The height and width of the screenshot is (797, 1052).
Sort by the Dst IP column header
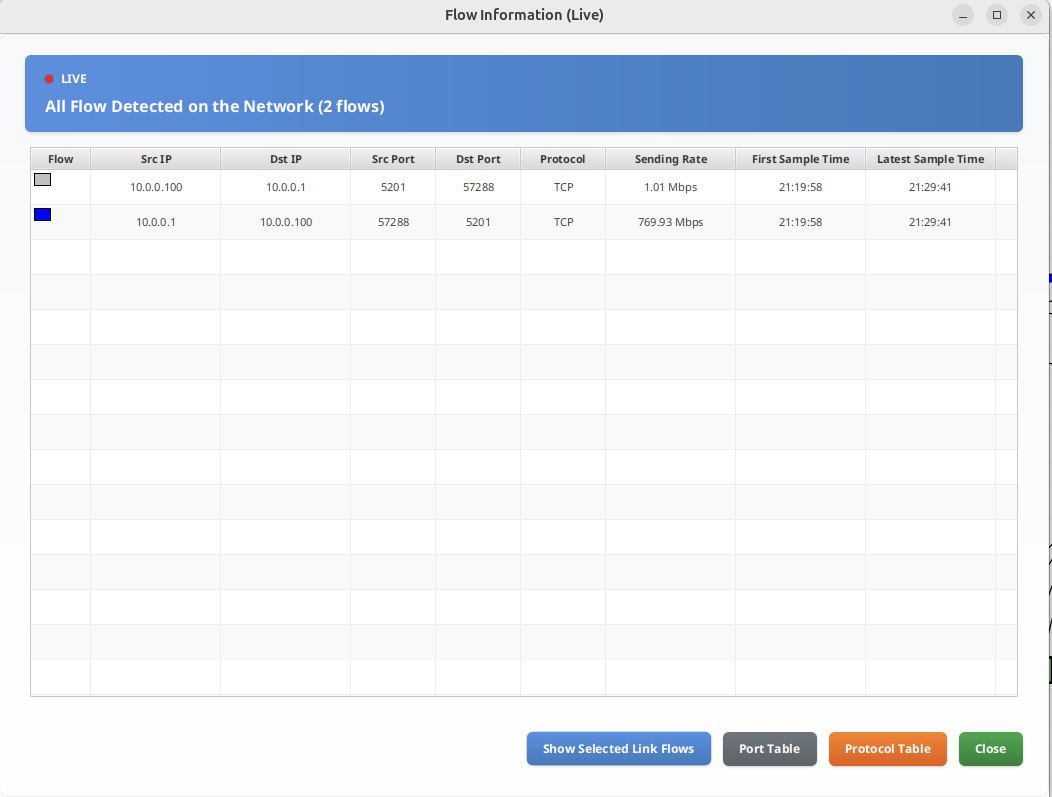point(286,159)
